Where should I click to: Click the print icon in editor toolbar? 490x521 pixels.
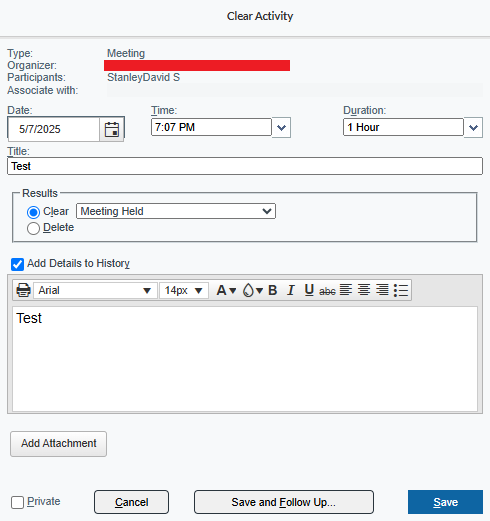23,290
